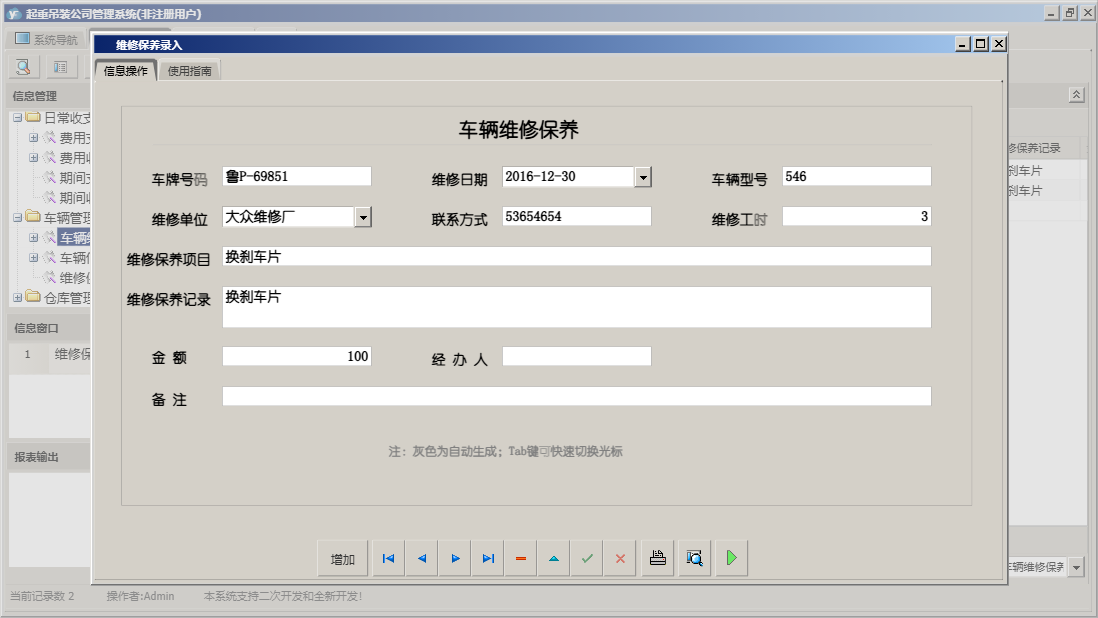Click into the 经办人 input field
The image size is (1098, 618).
coord(577,356)
